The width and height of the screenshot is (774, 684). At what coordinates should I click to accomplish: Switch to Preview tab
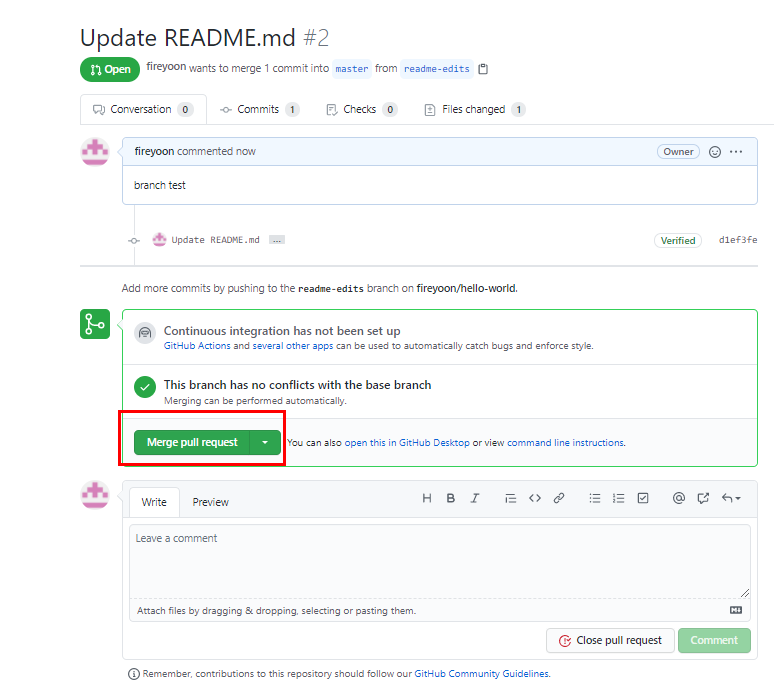(x=210, y=502)
